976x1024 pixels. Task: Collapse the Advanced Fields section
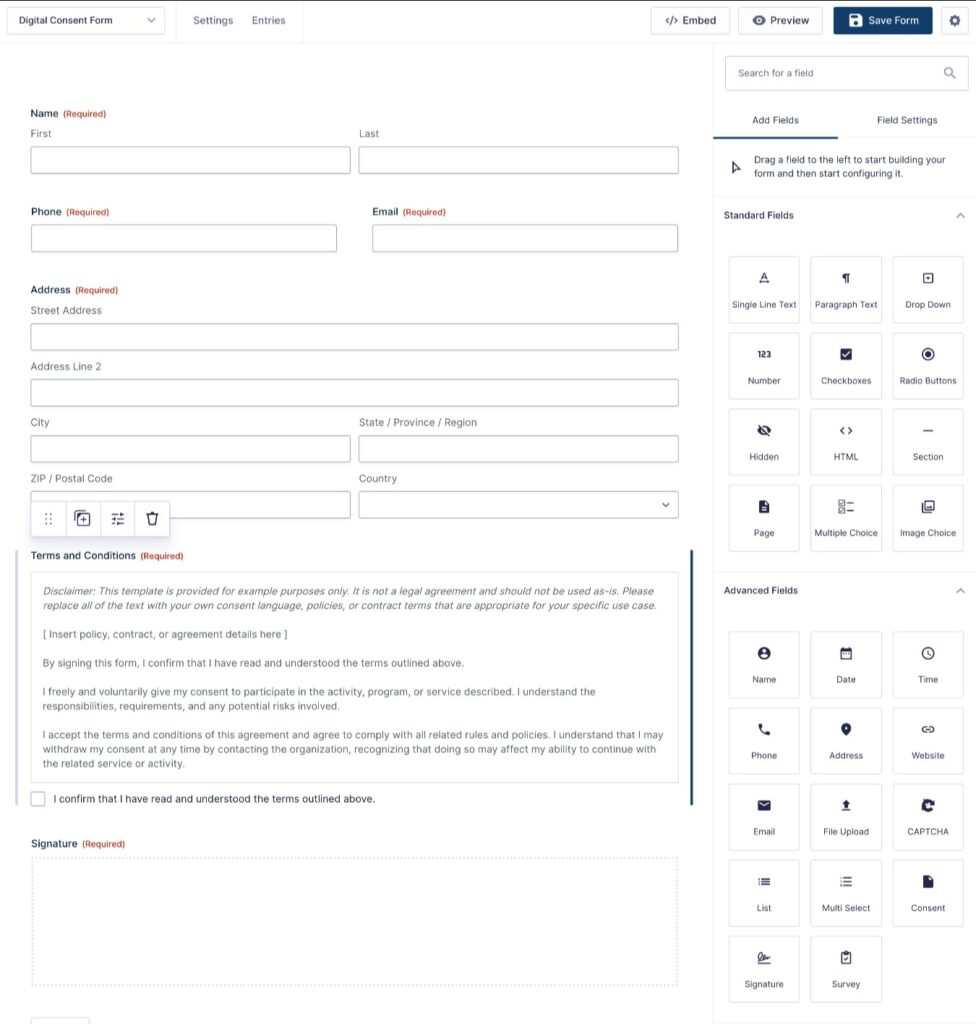[x=960, y=591]
